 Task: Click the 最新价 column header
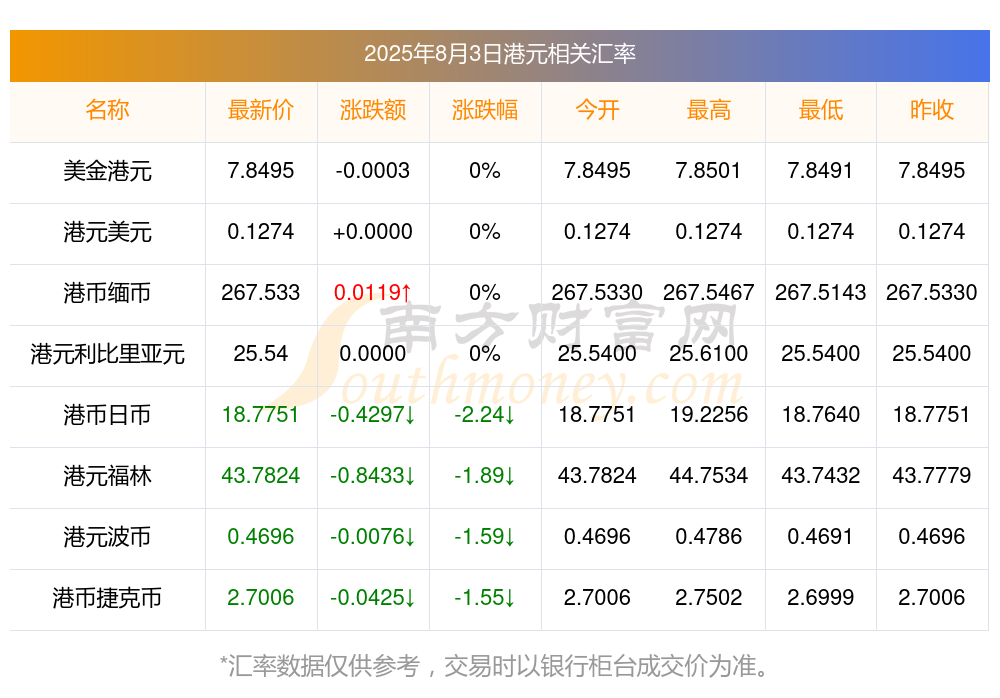[x=261, y=110]
